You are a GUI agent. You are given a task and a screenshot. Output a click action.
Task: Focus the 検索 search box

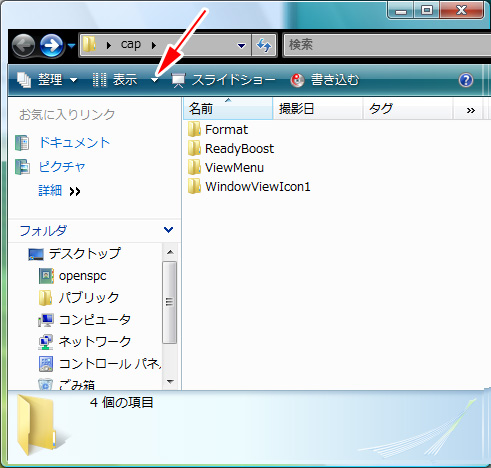coord(387,45)
